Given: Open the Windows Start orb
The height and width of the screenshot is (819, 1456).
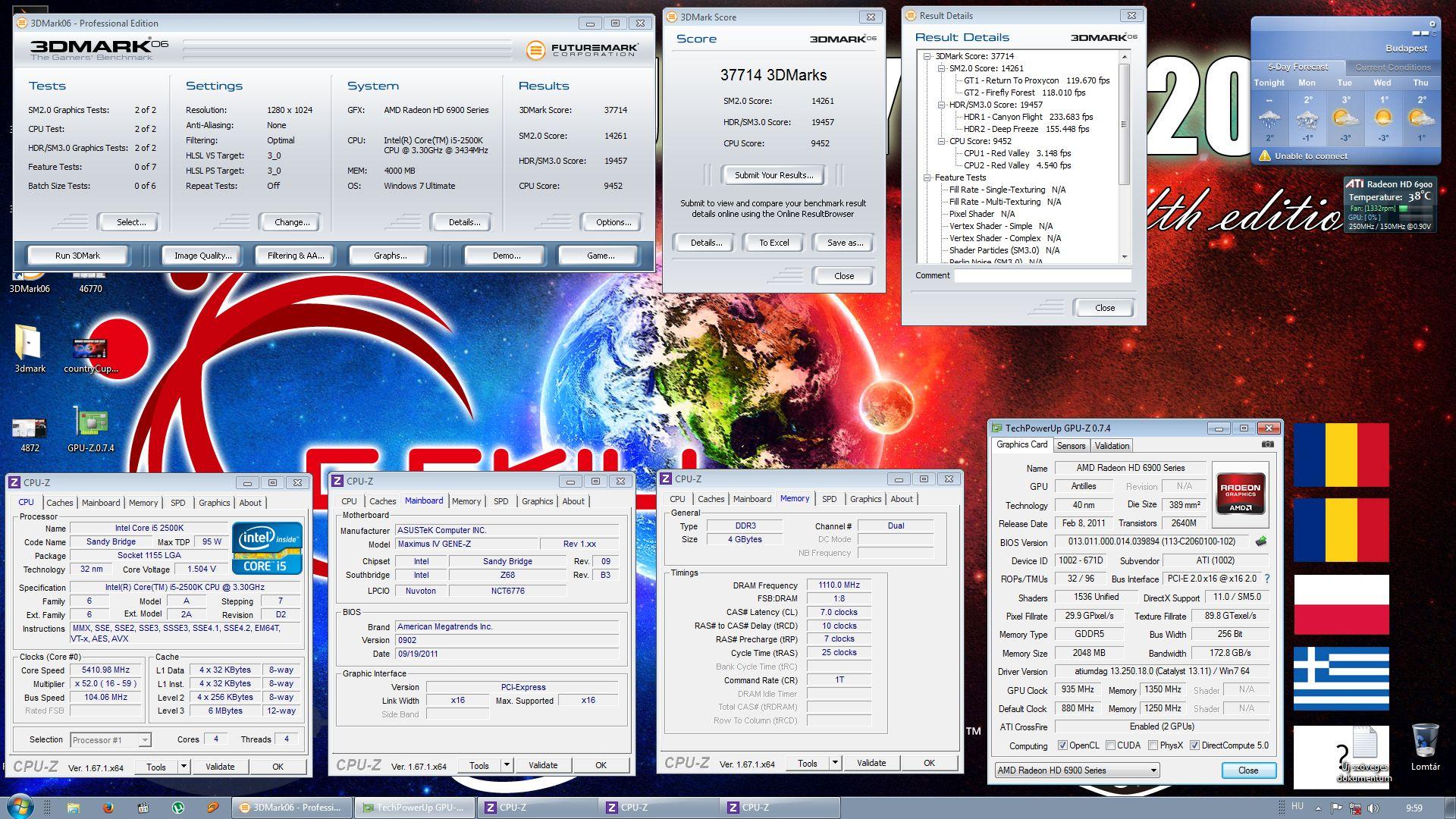Looking at the screenshot, I should [20, 807].
